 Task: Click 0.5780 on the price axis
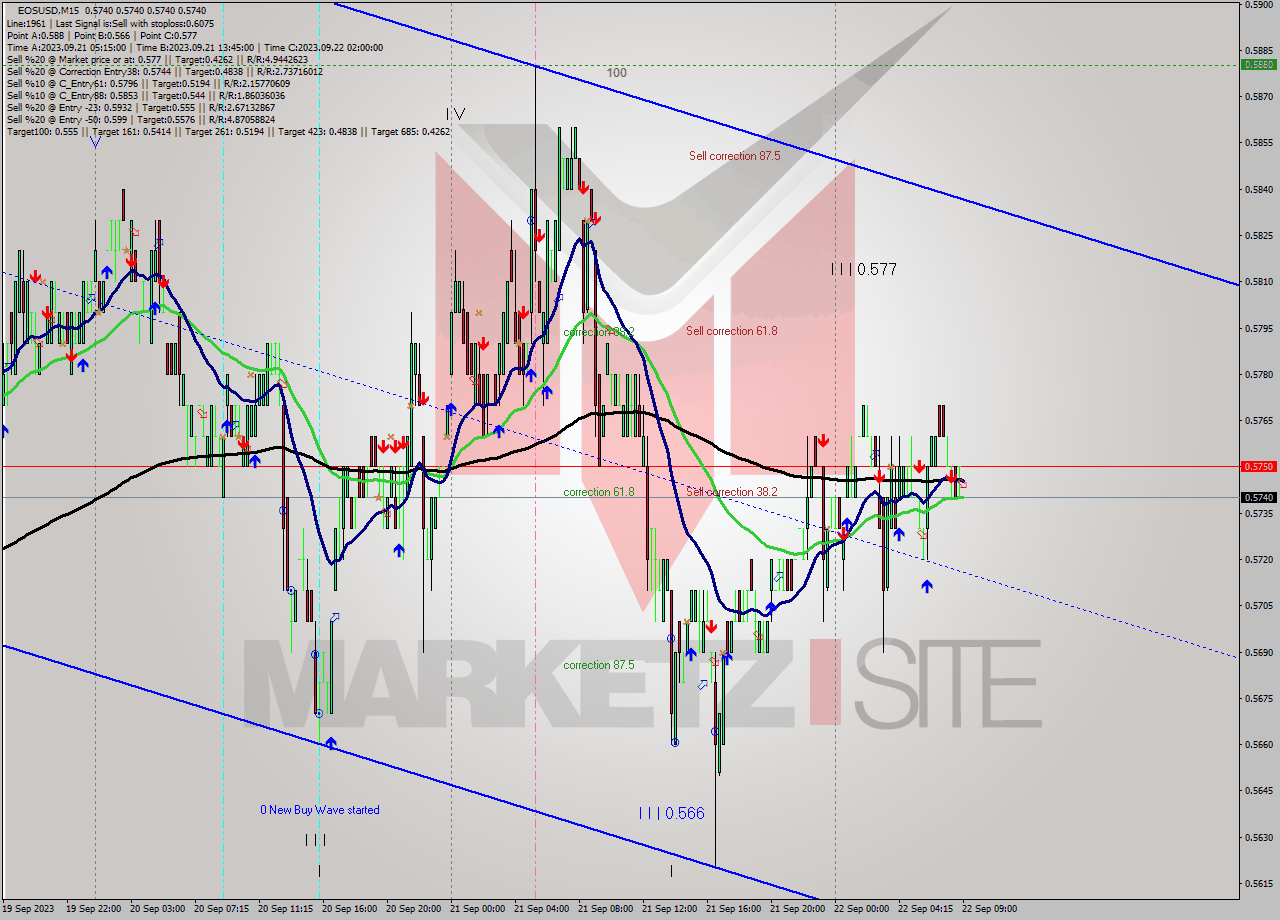tap(1258, 375)
